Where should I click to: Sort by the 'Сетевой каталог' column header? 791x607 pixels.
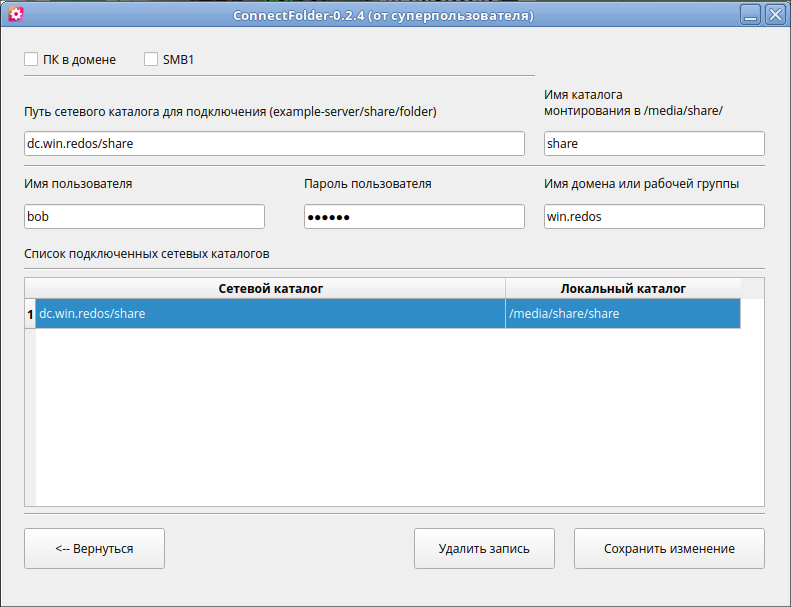pos(270,288)
